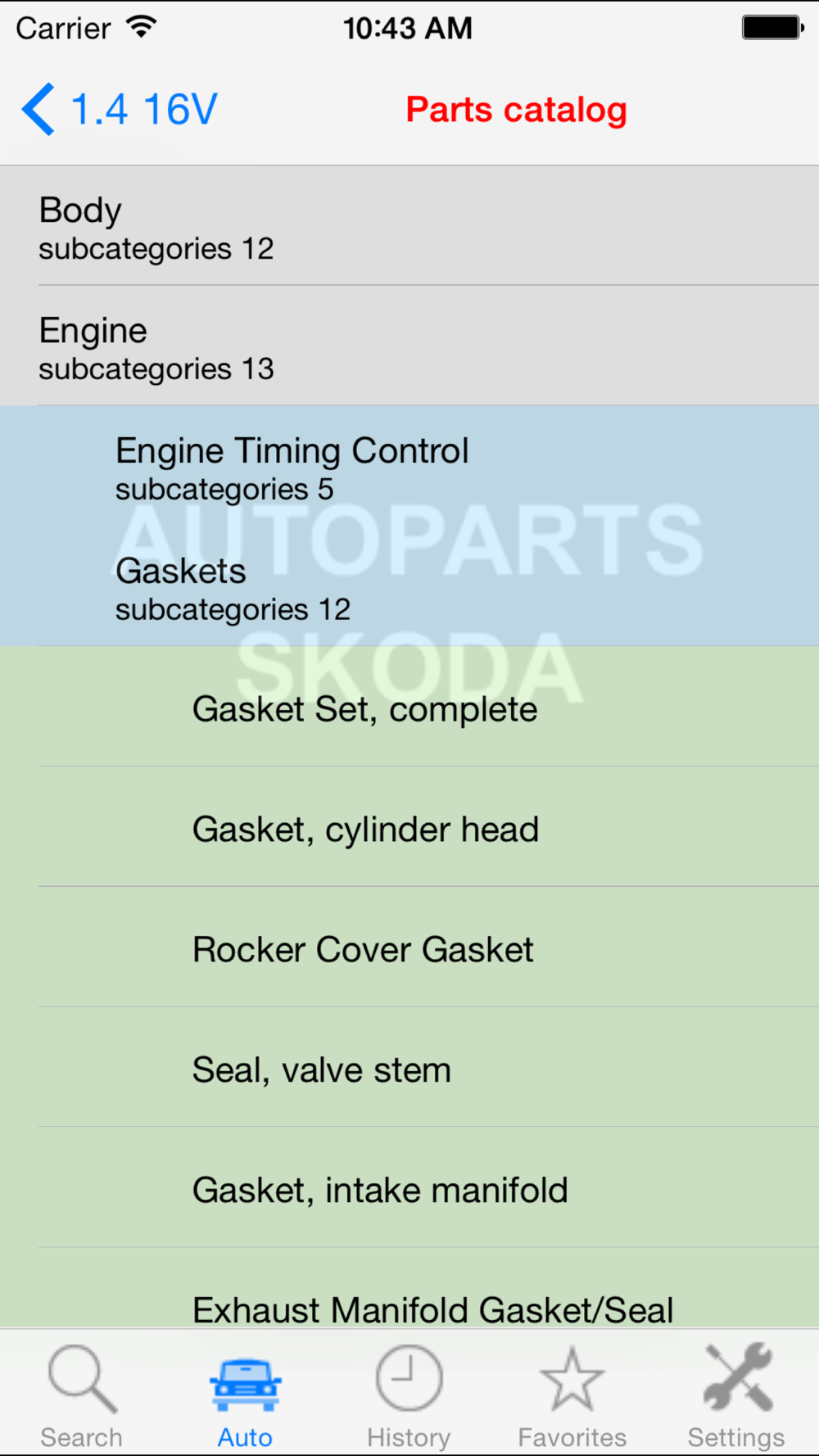
Task: Expand the Body category
Action: coord(409,225)
